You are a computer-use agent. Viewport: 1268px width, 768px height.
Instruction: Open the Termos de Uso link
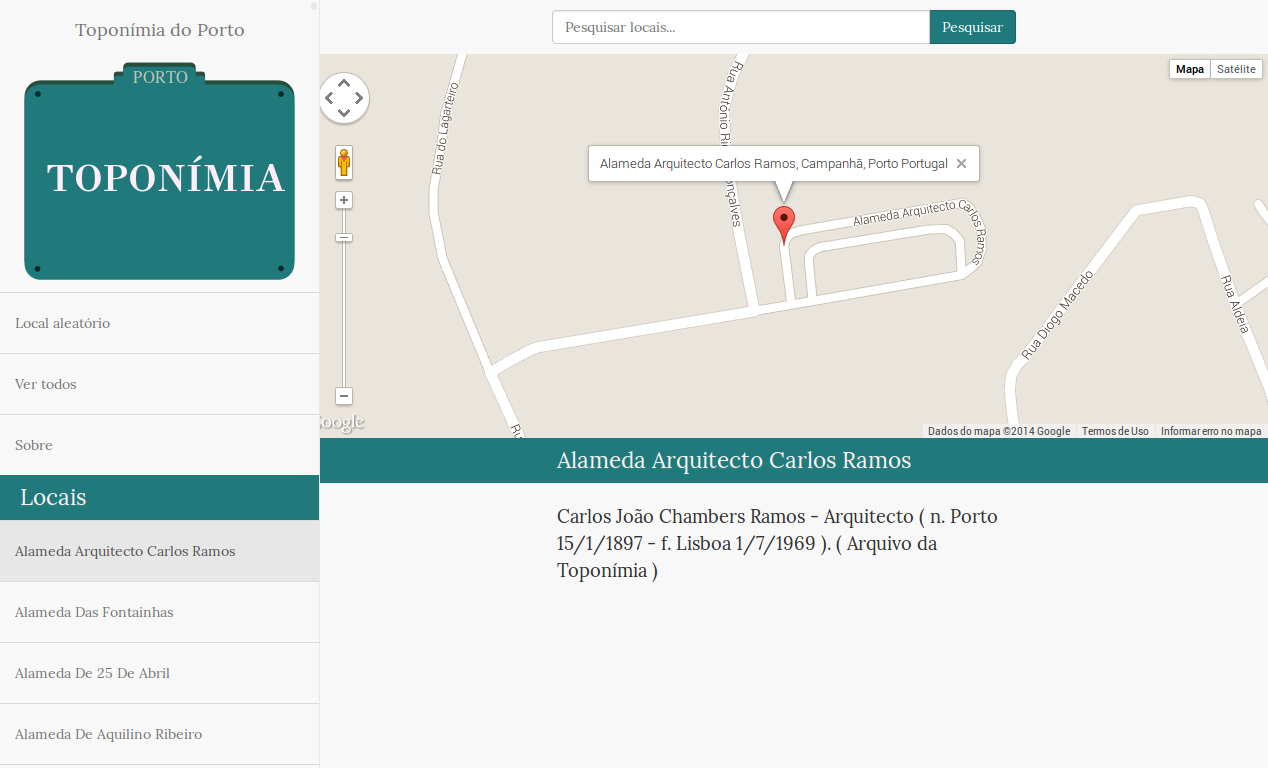pyautogui.click(x=1115, y=432)
